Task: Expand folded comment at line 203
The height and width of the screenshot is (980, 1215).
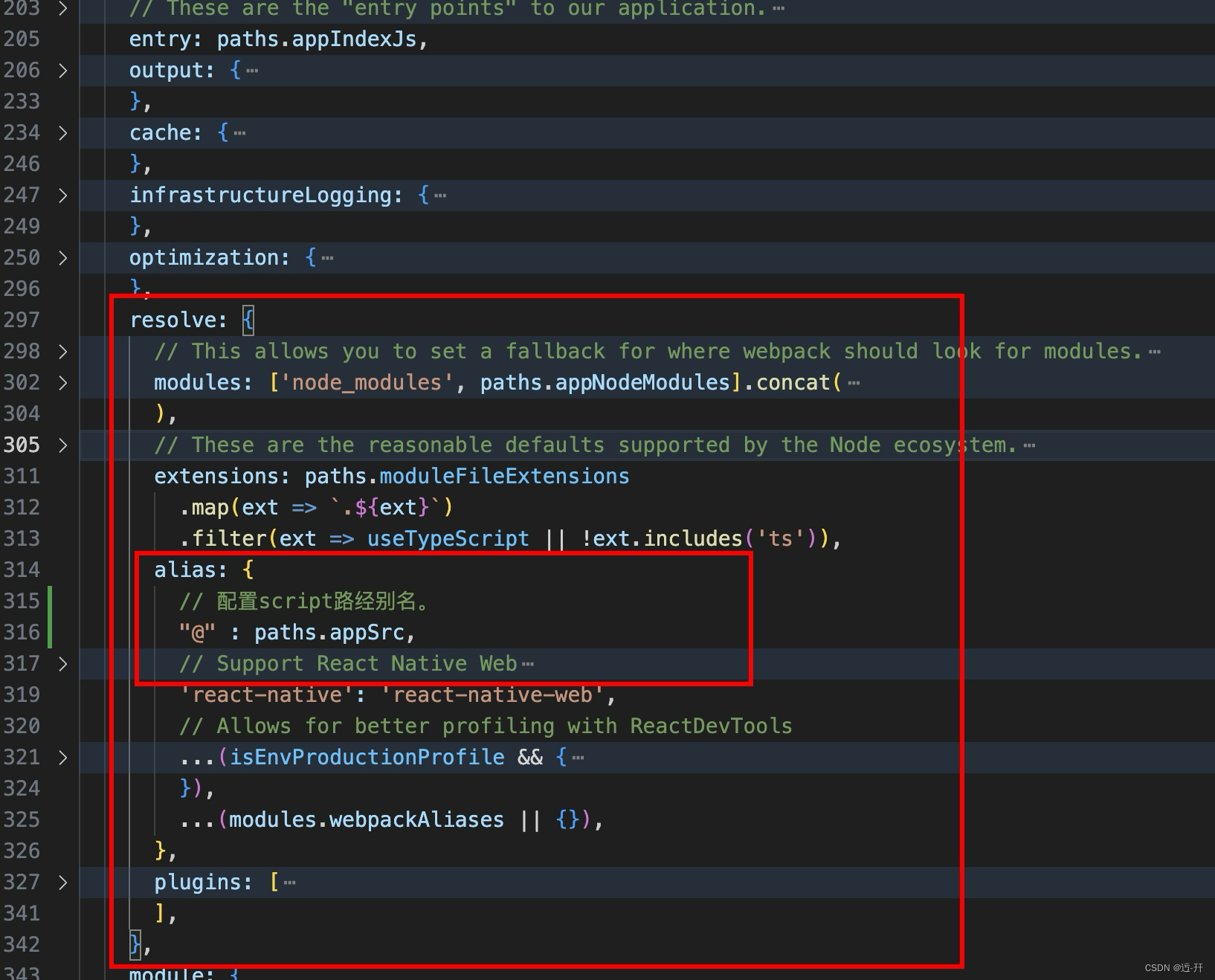Action: click(62, 8)
